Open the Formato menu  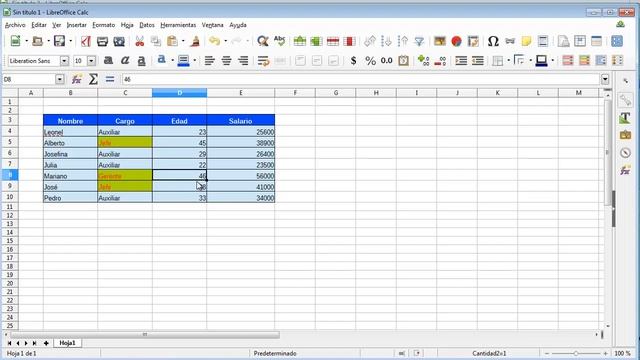[x=104, y=25]
